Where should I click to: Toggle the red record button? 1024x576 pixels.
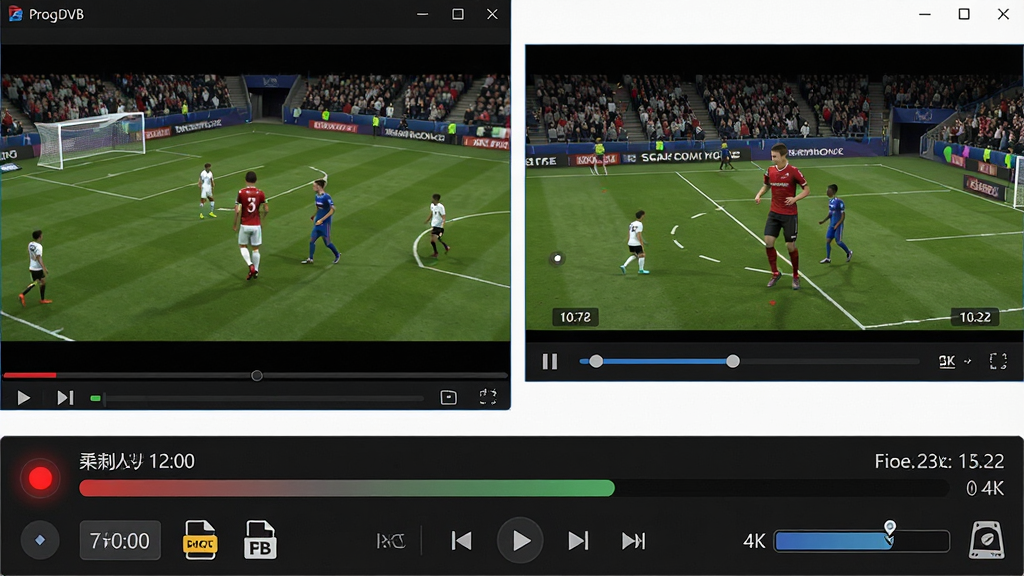pyautogui.click(x=40, y=478)
